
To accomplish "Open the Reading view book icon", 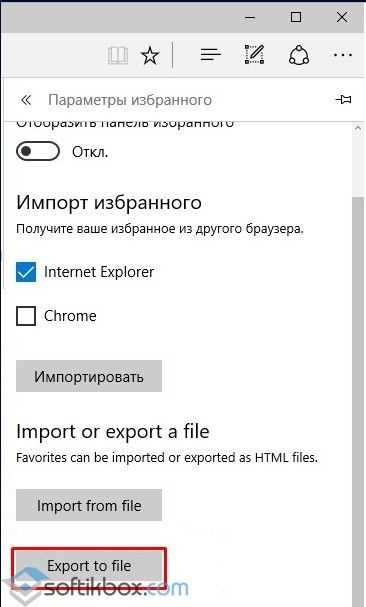I will (x=118, y=55).
